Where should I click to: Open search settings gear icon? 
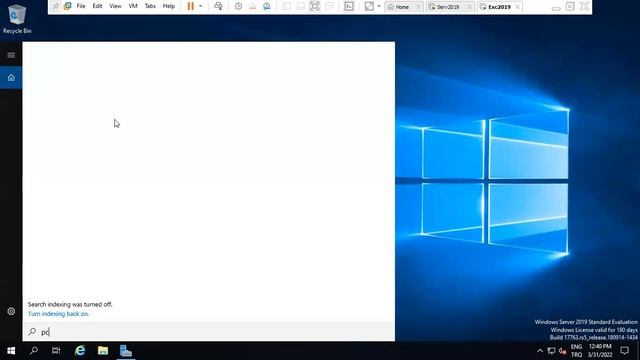(11, 311)
